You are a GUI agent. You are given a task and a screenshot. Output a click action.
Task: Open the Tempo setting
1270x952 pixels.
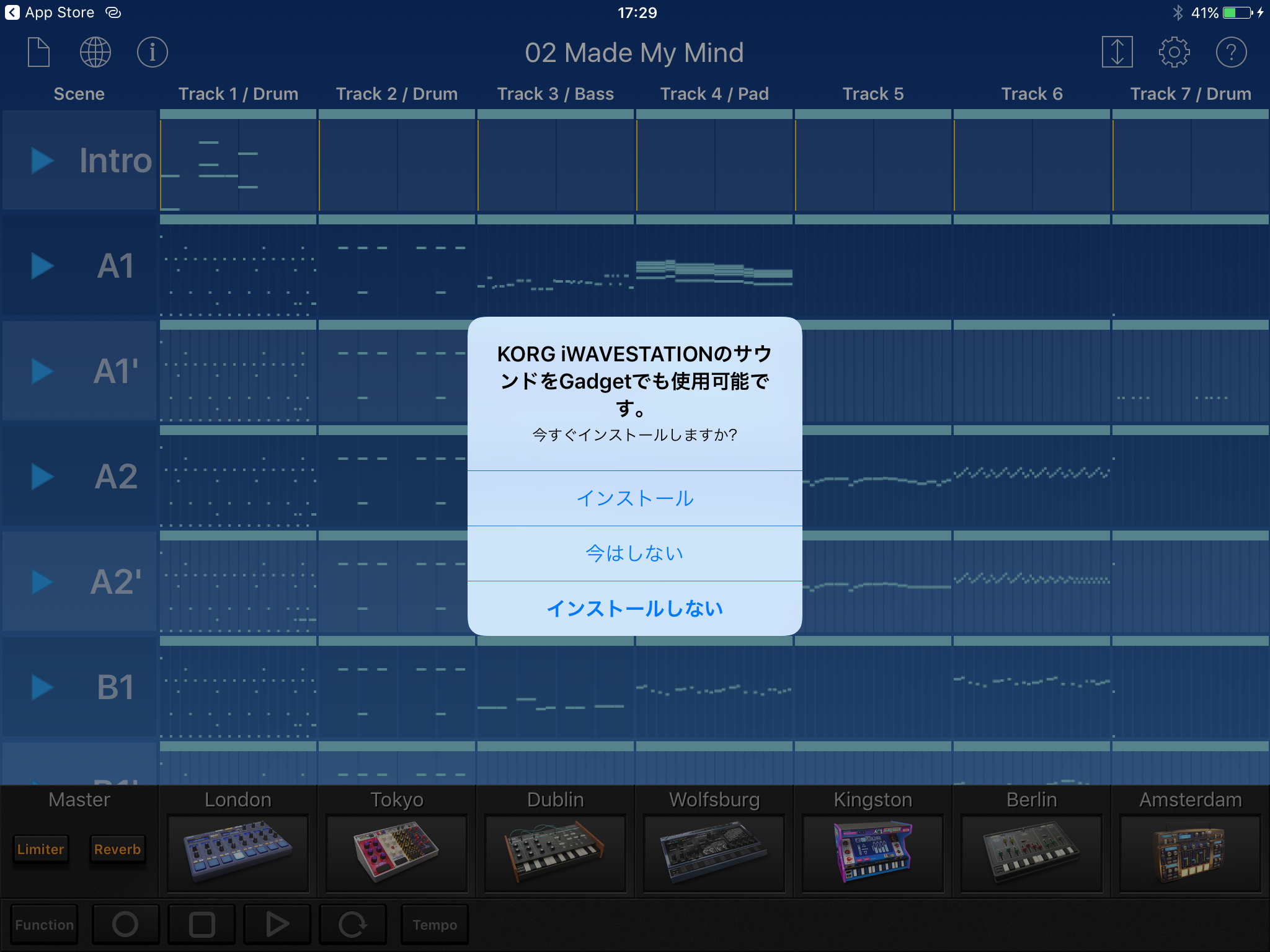[x=435, y=925]
